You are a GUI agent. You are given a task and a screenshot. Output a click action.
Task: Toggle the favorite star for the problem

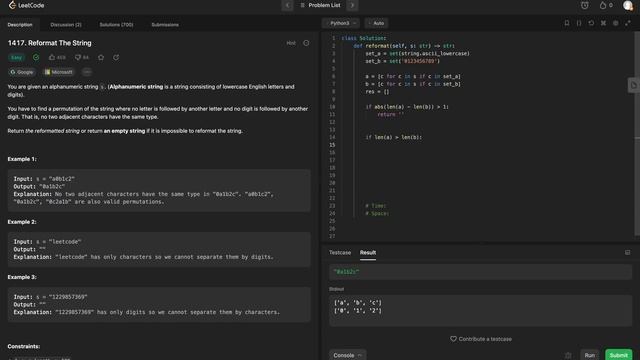(101, 58)
